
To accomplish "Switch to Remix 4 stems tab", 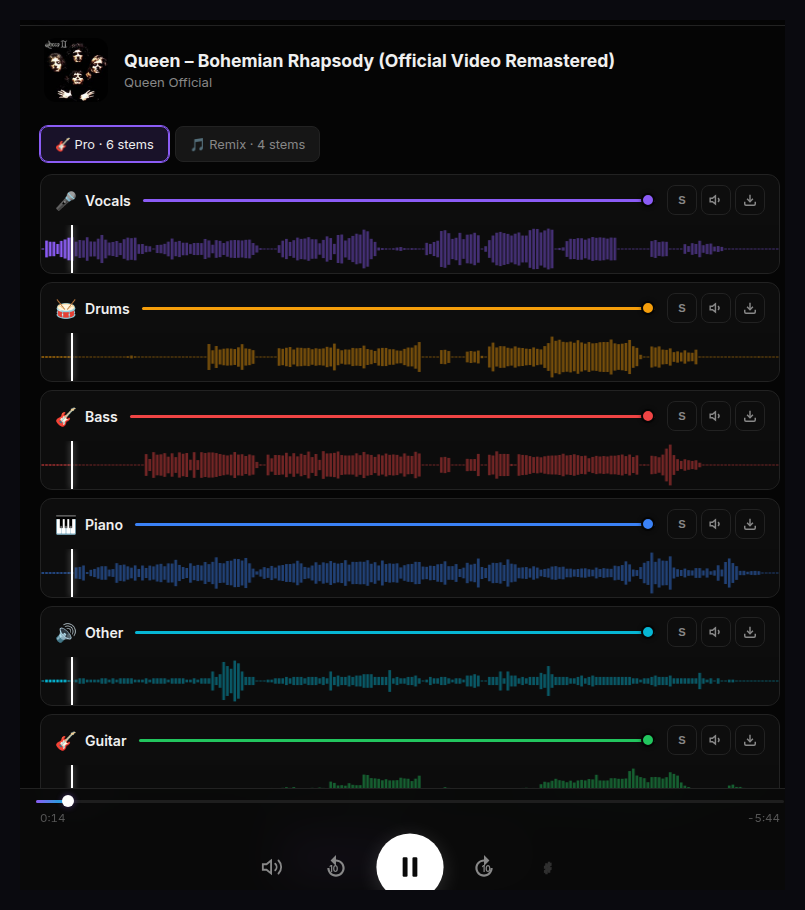I will tap(247, 144).
